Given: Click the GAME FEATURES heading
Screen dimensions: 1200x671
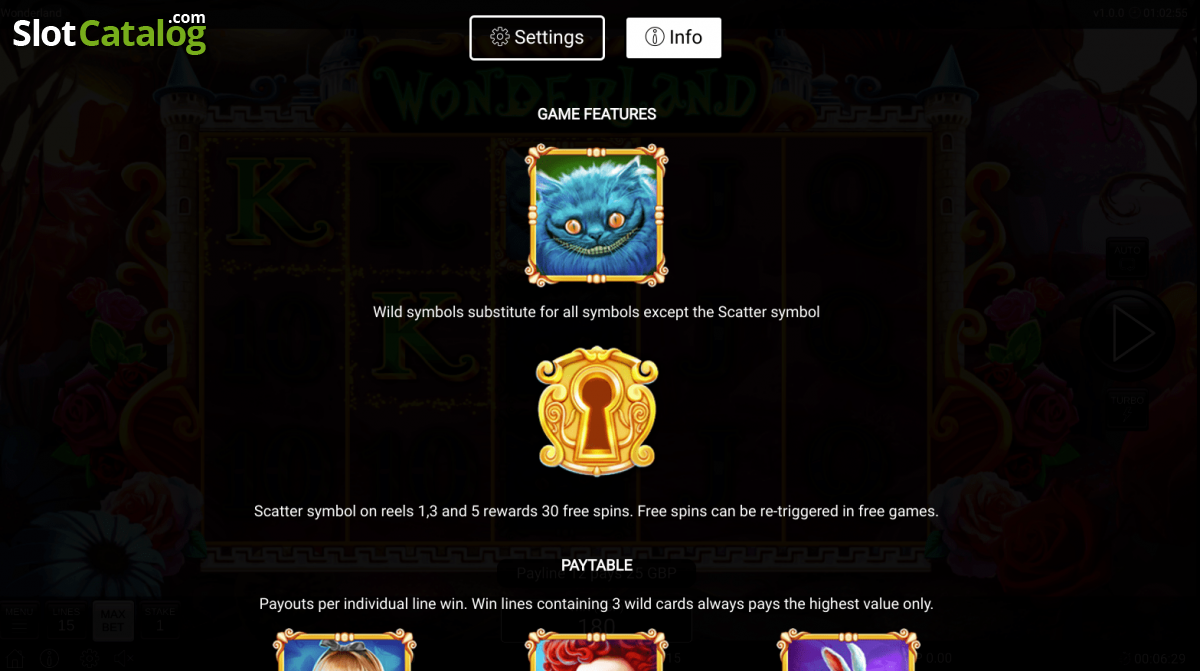Looking at the screenshot, I should click(x=597, y=114).
